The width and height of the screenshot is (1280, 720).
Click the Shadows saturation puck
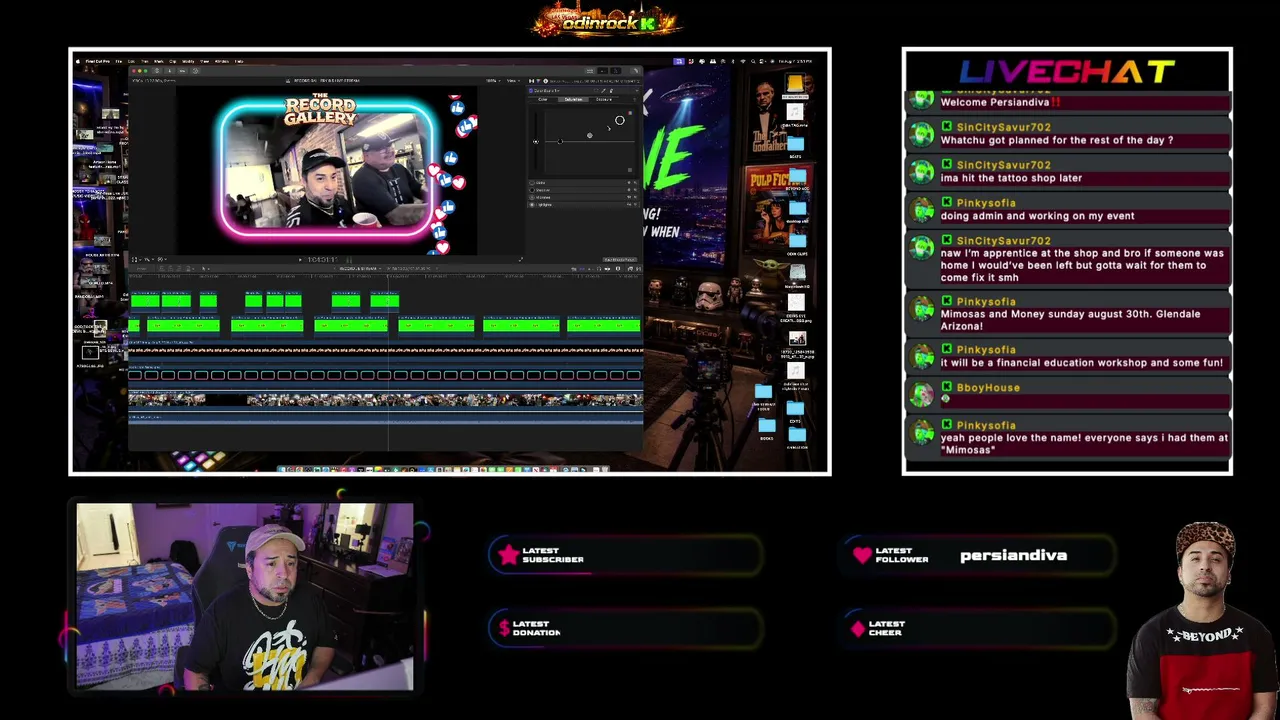(x=560, y=141)
